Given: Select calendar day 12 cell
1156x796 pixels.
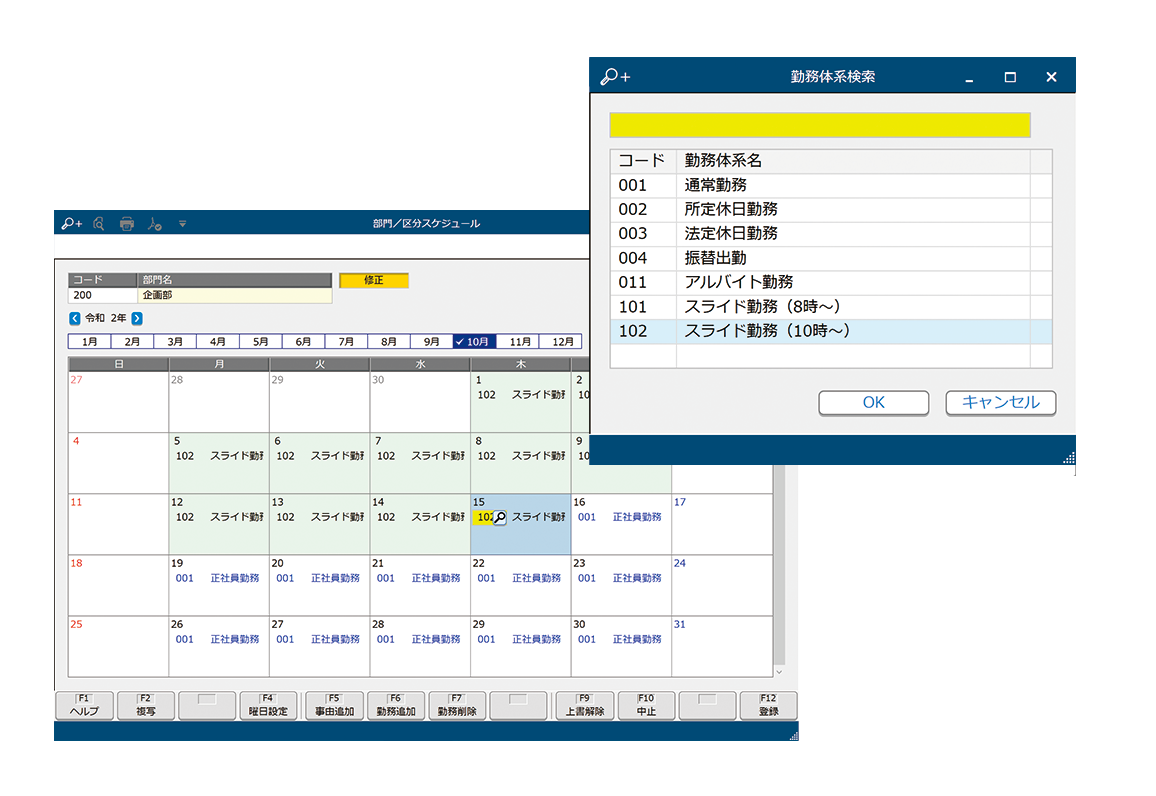Looking at the screenshot, I should coord(219,525).
